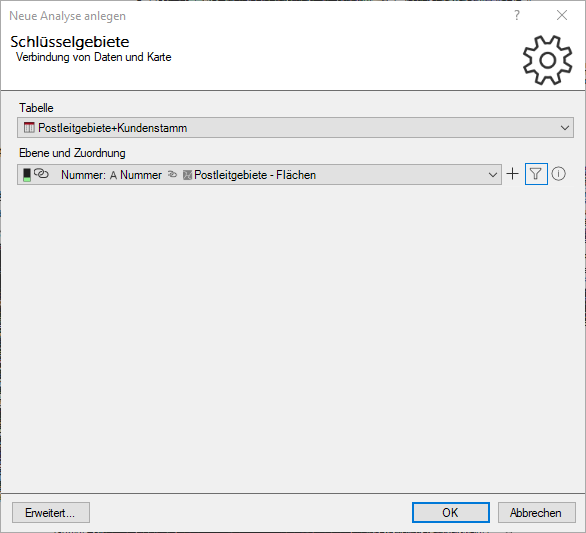586x533 pixels.
Task: Click the small link arrow after Nummer
Action: [x=172, y=174]
